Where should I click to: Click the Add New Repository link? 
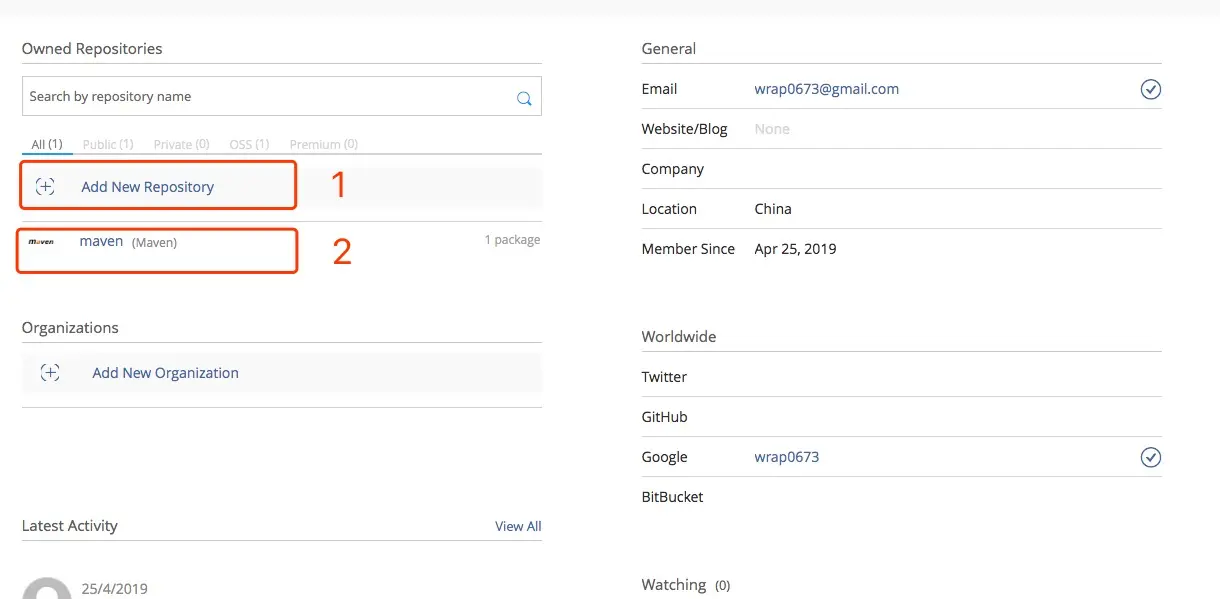click(147, 187)
